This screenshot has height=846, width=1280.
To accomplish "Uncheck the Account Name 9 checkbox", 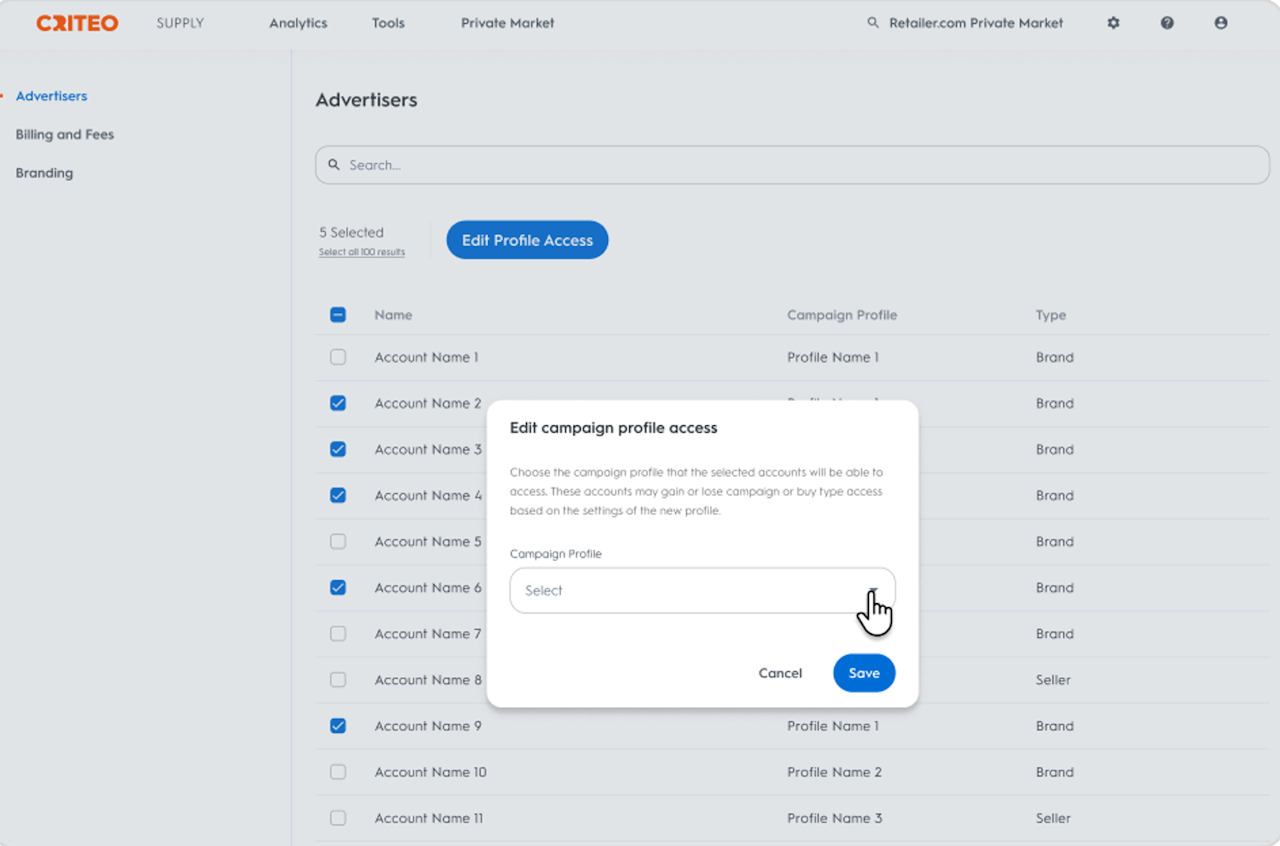I will (x=338, y=726).
